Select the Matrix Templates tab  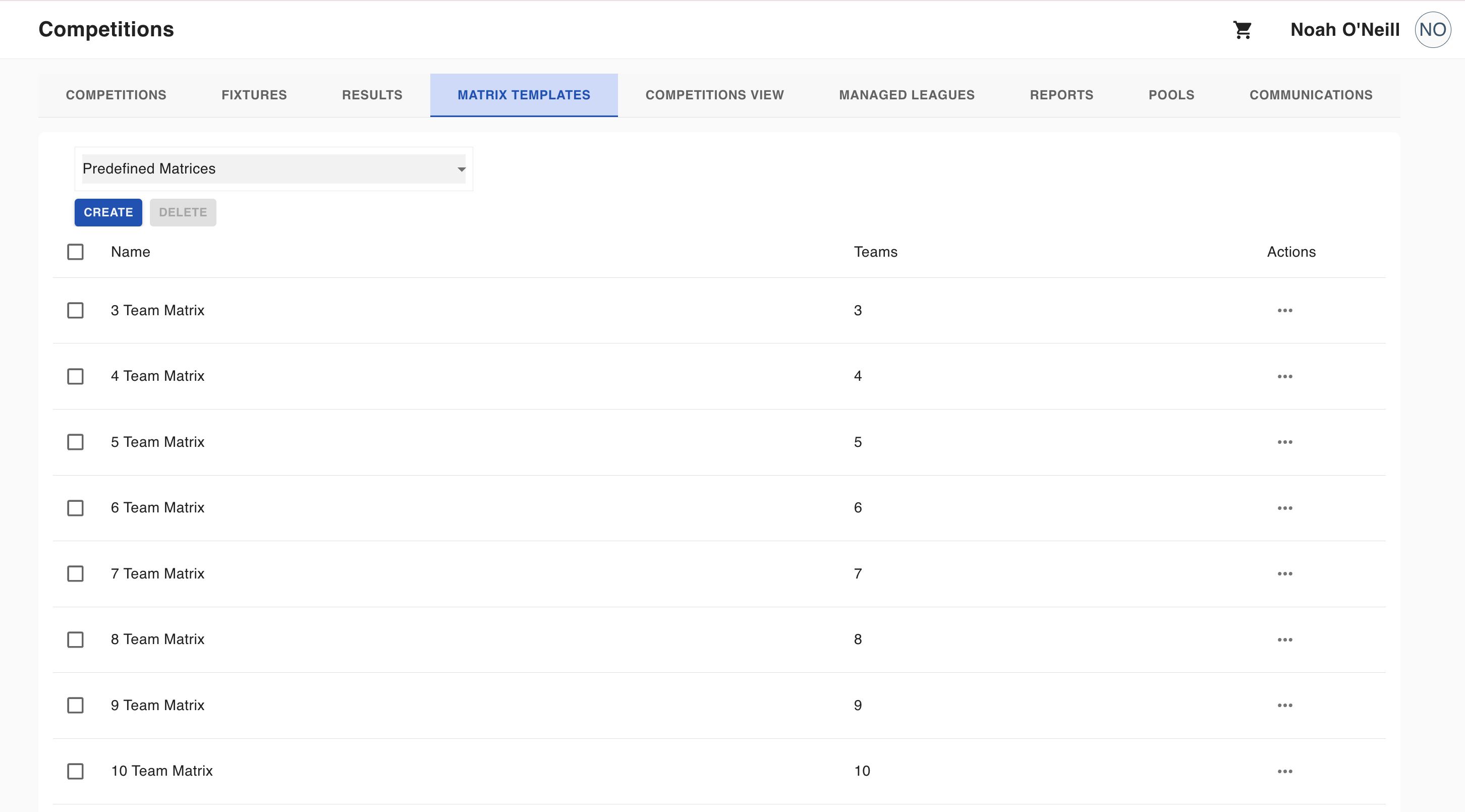click(524, 95)
